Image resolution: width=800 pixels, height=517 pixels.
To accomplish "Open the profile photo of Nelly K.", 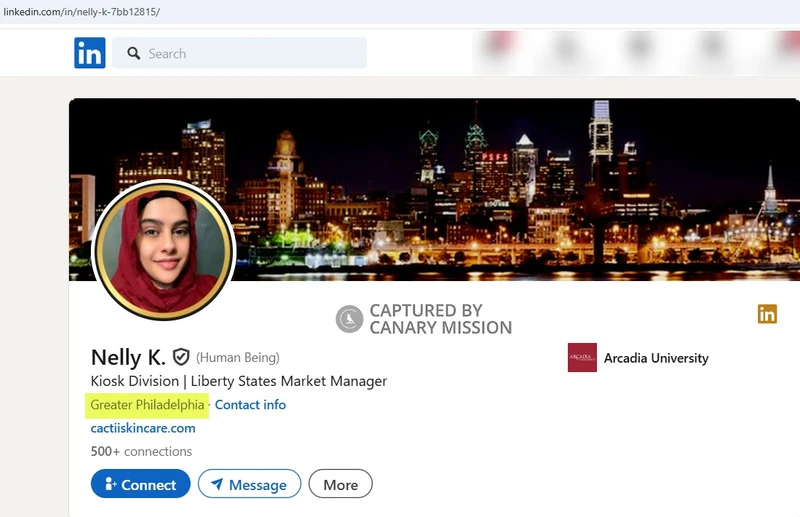I will pyautogui.click(x=163, y=250).
